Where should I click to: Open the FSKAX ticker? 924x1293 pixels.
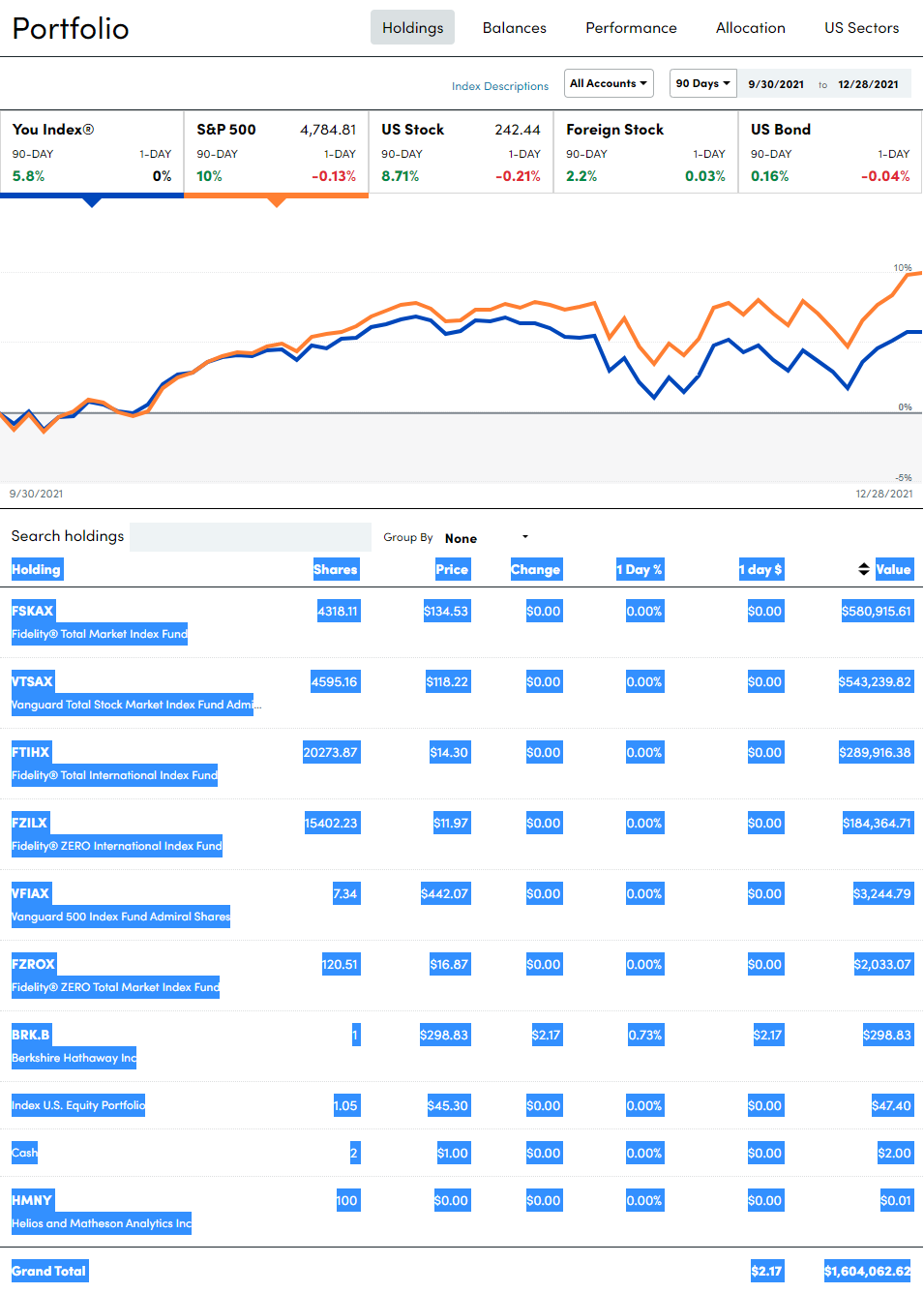33,612
